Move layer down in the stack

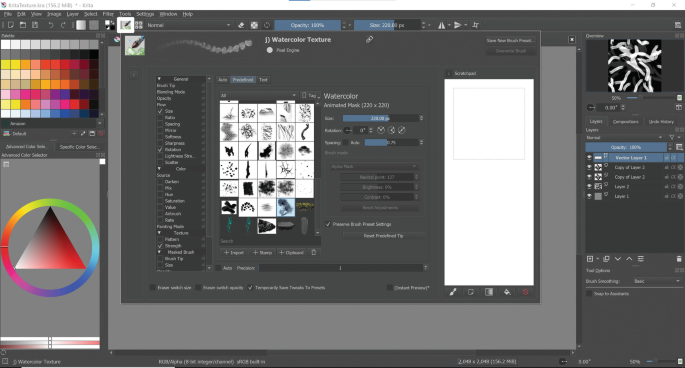[x=618, y=259]
